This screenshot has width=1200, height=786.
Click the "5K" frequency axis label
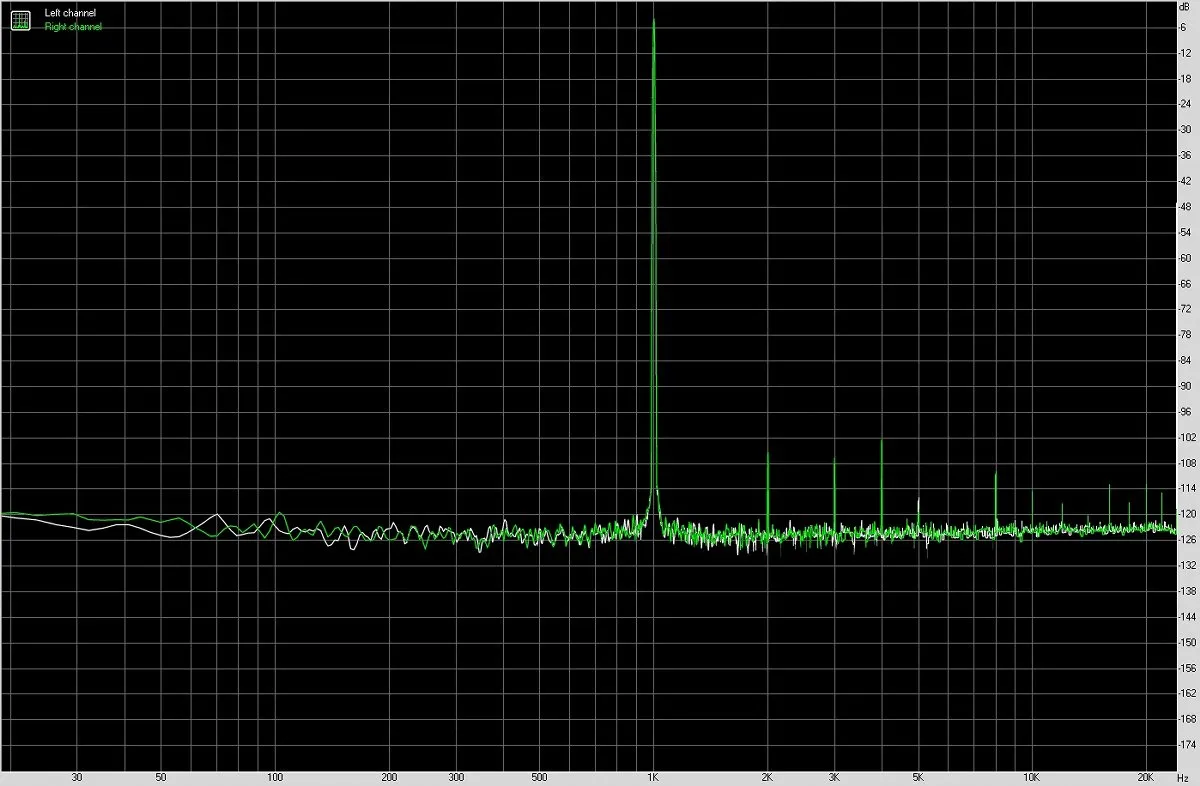918,776
